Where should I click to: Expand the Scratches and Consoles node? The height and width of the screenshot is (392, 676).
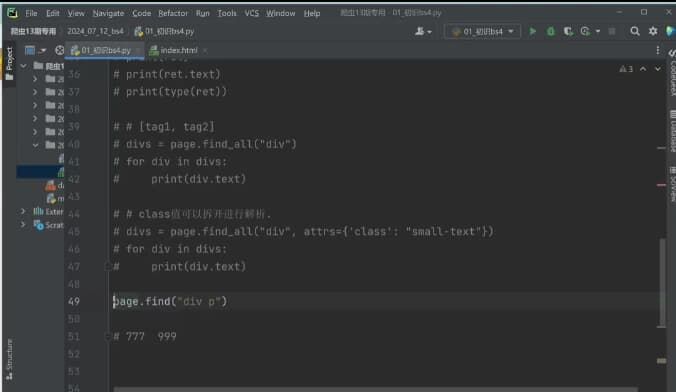tap(23, 225)
